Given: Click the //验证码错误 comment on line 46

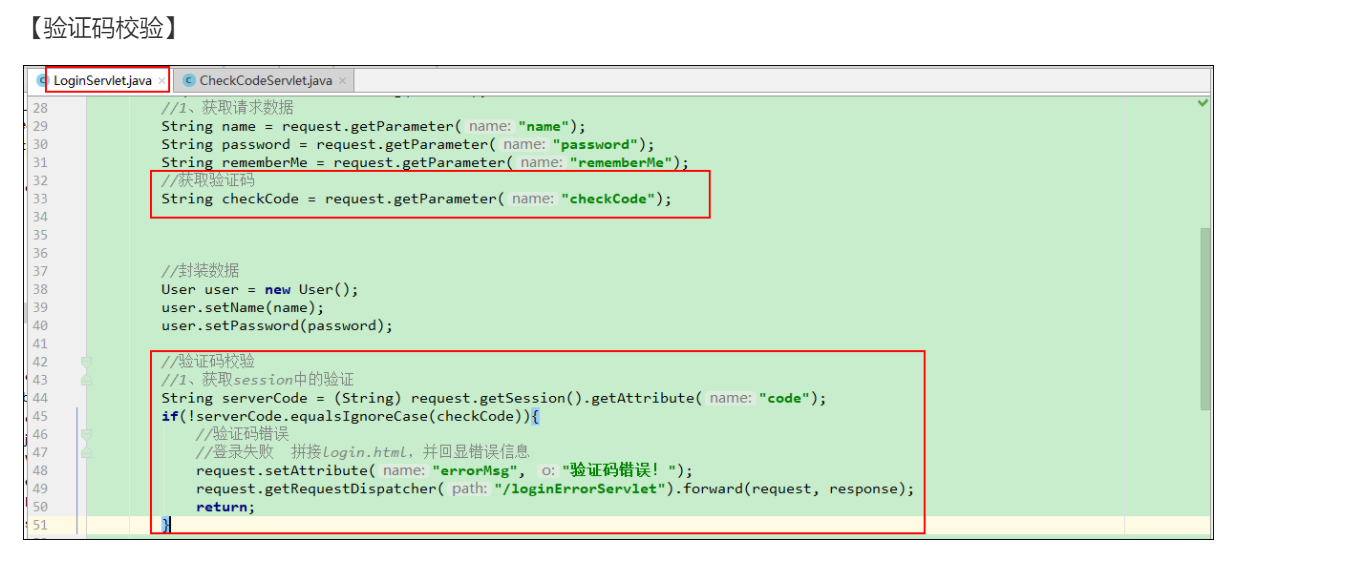Looking at the screenshot, I should tap(242, 434).
